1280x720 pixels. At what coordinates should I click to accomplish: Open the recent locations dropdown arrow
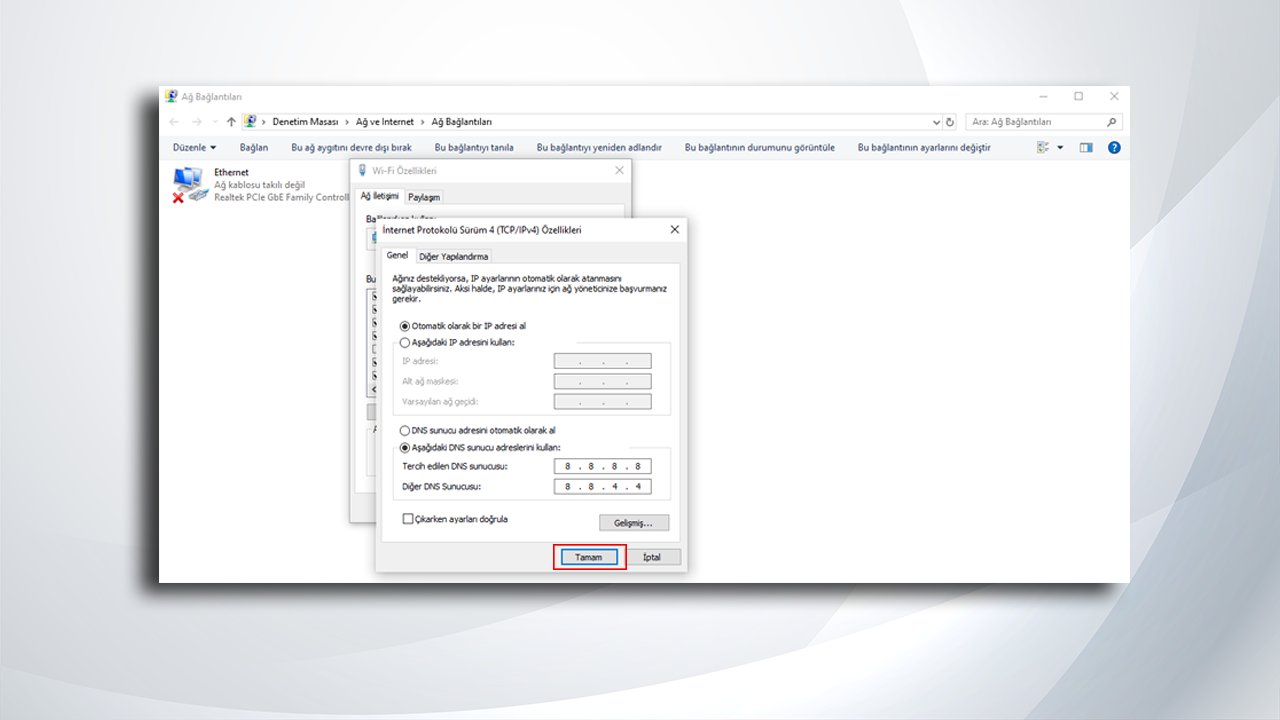213,122
